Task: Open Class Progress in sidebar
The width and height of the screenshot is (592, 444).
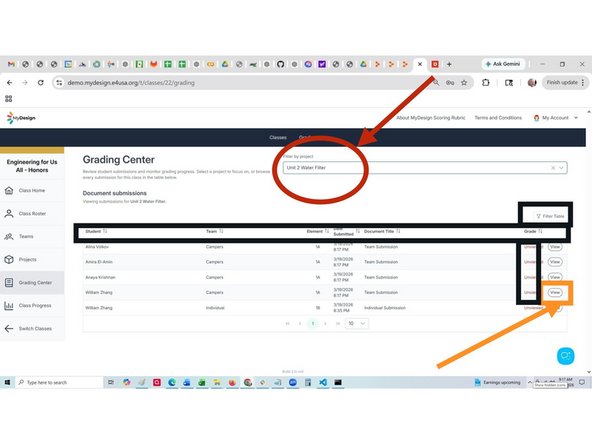Action: (32, 305)
